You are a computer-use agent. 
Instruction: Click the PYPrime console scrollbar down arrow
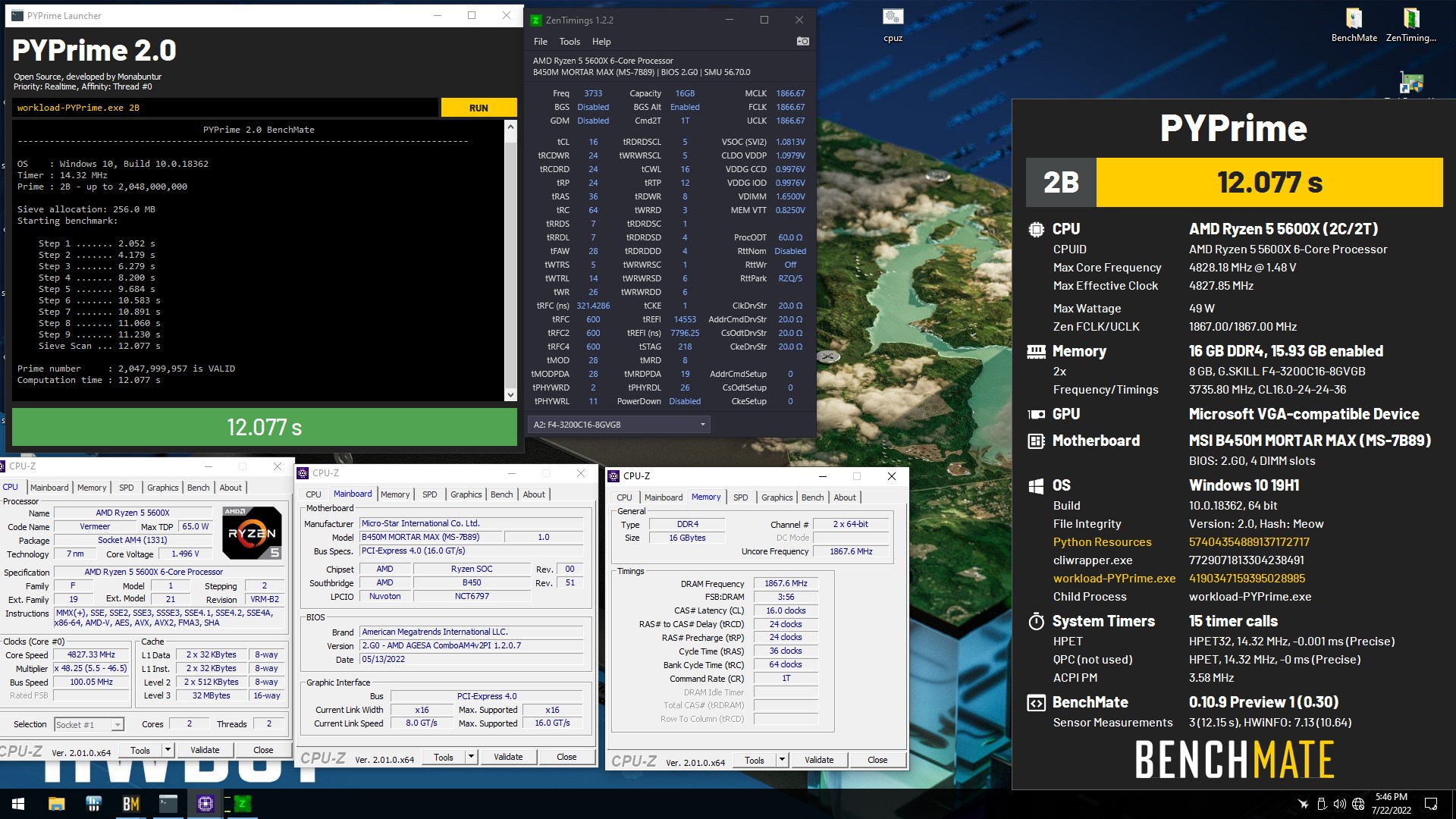click(x=510, y=395)
